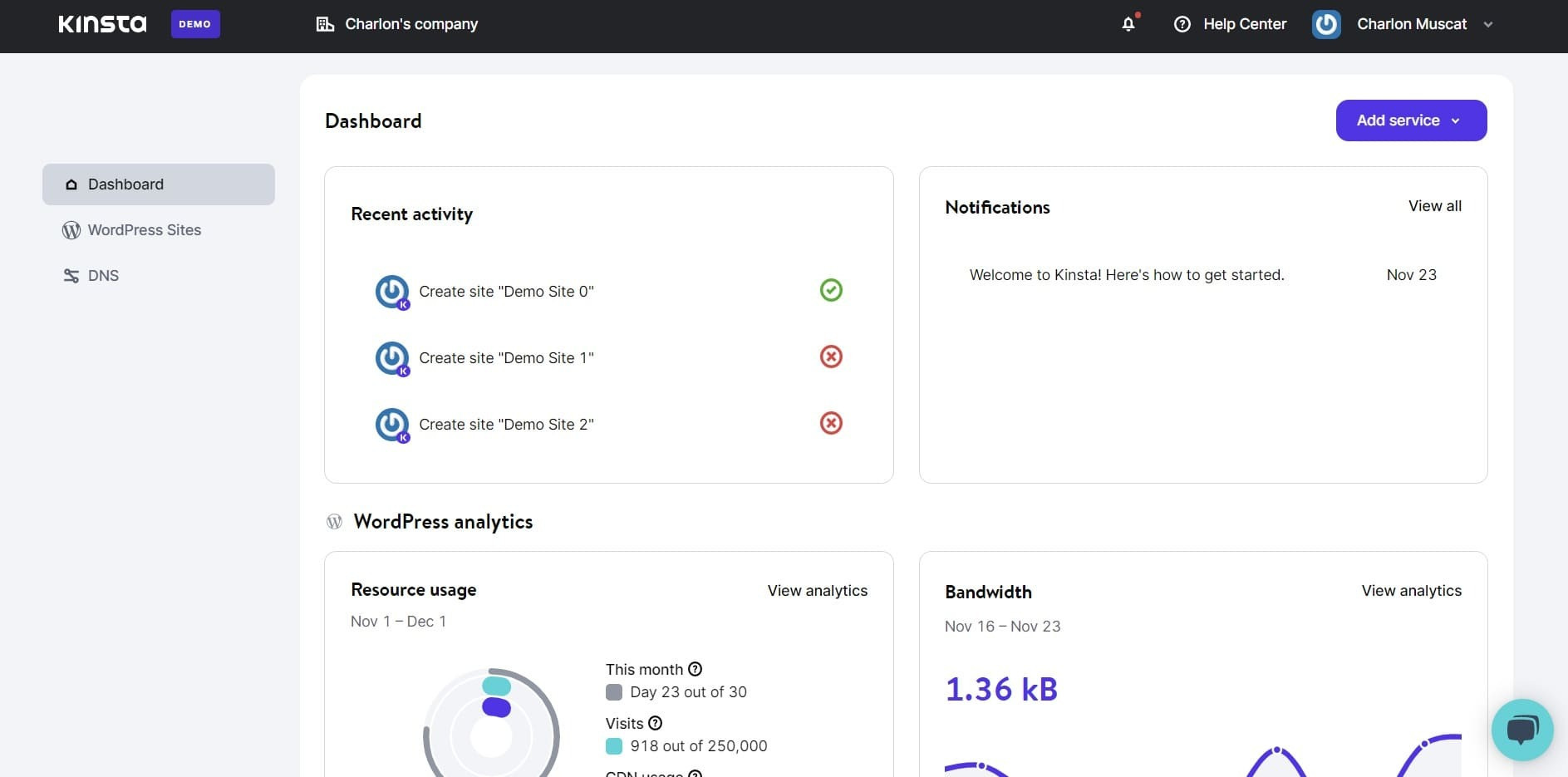The height and width of the screenshot is (777, 1568).
Task: Click the DNS routing icon
Action: coord(71,276)
